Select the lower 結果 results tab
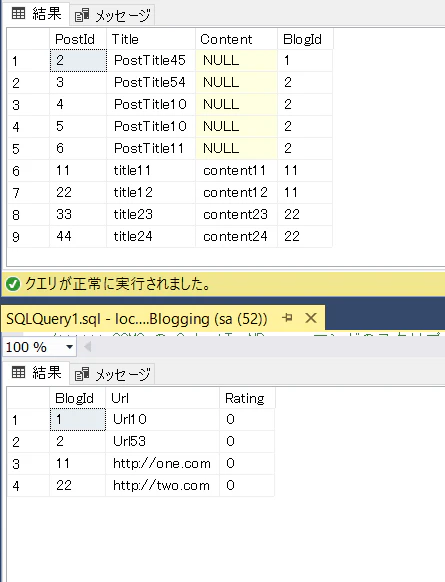 (36, 373)
